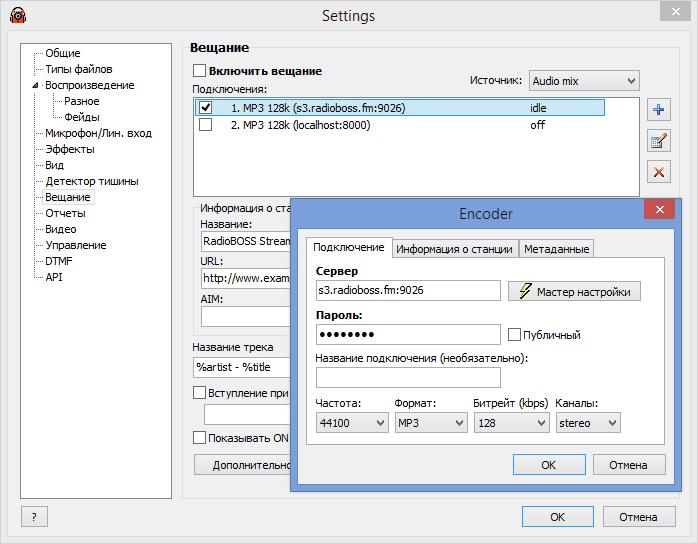Image resolution: width=698 pixels, height=544 pixels.
Task: Click the edit connection pencil icon
Action: click(x=658, y=141)
